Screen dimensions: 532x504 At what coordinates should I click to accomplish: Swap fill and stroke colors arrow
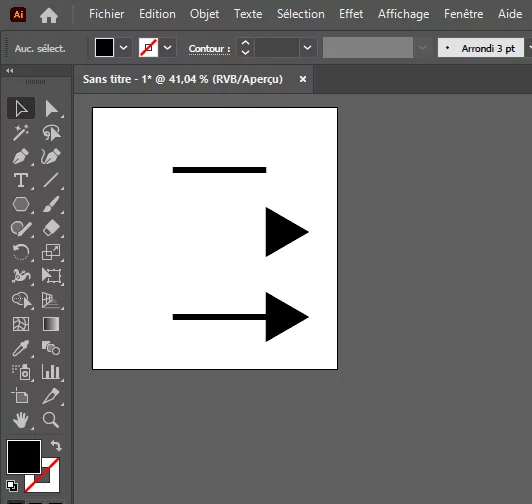point(56,445)
